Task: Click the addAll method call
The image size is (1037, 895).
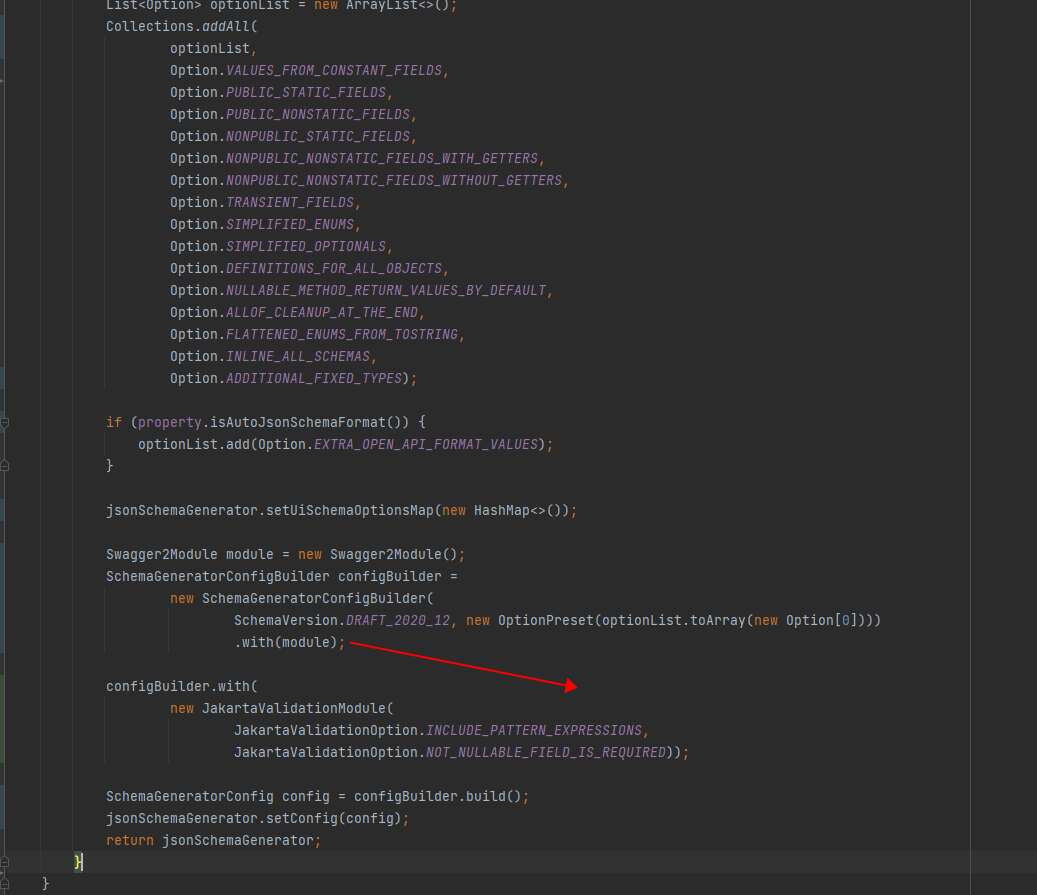Action: click(x=226, y=26)
